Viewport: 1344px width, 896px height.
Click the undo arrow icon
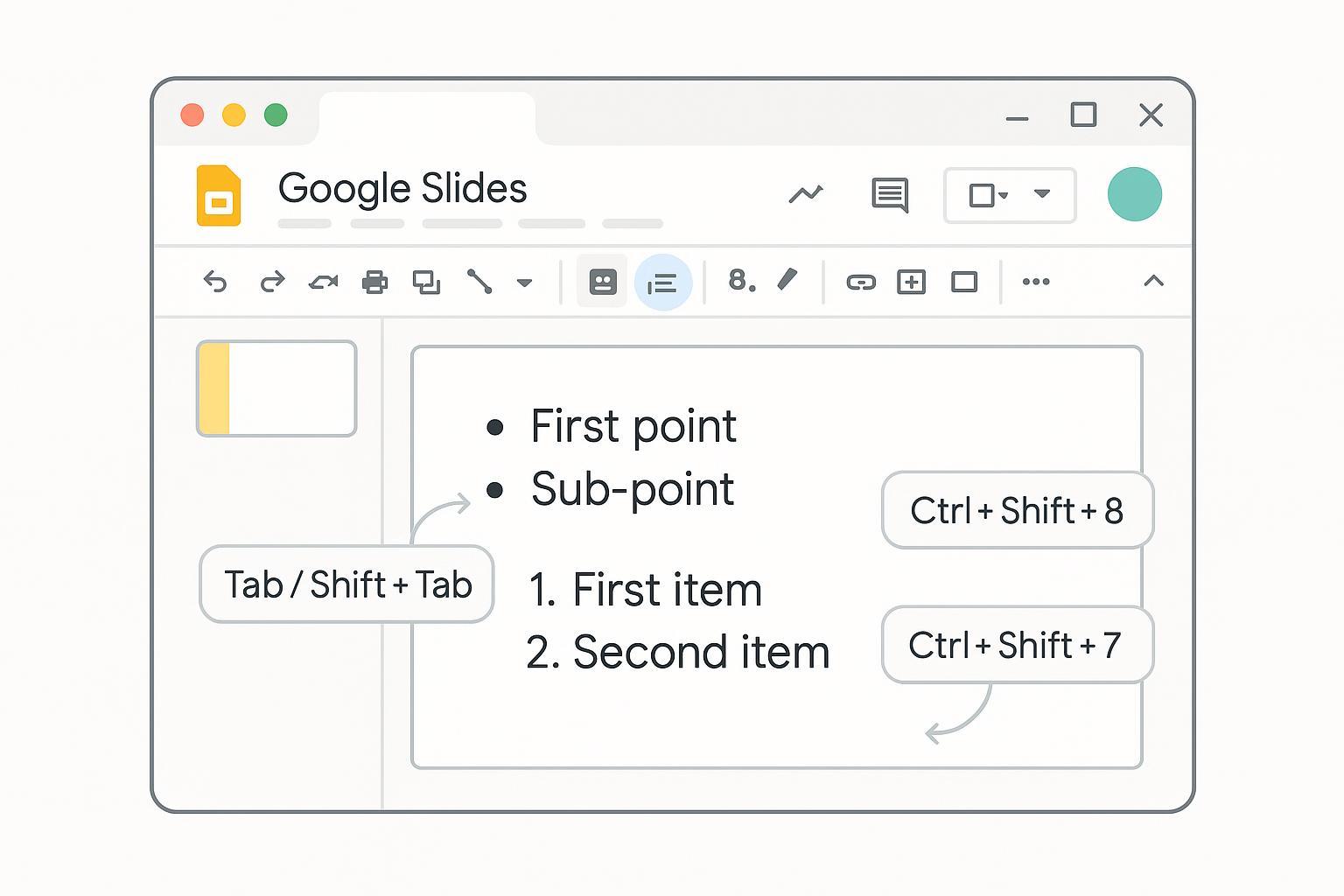[x=215, y=282]
